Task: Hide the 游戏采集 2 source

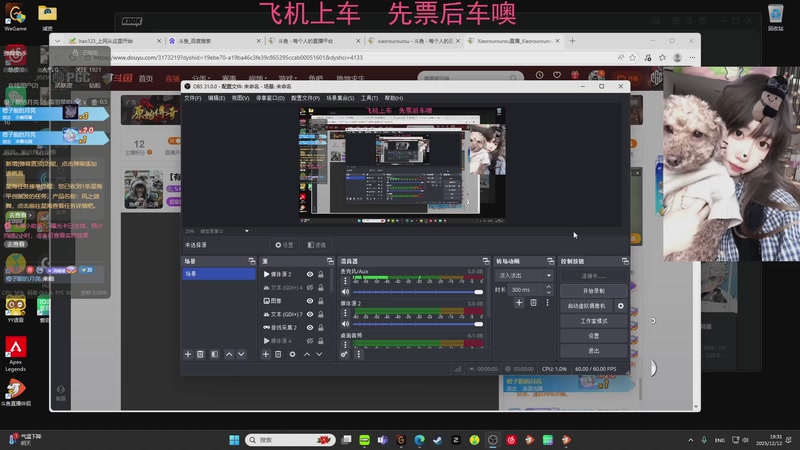Action: (310, 328)
